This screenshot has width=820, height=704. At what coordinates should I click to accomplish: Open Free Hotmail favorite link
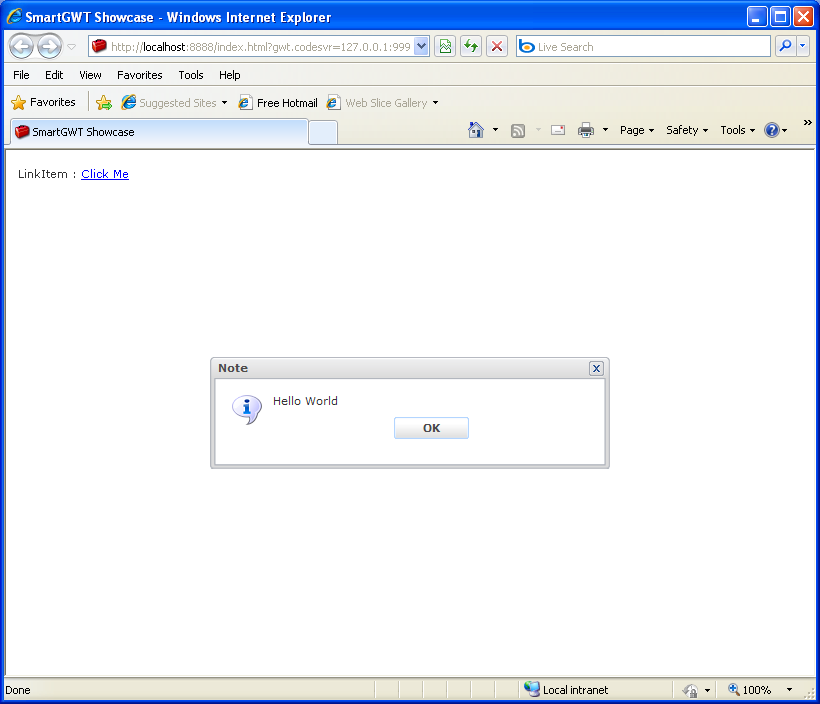(278, 103)
